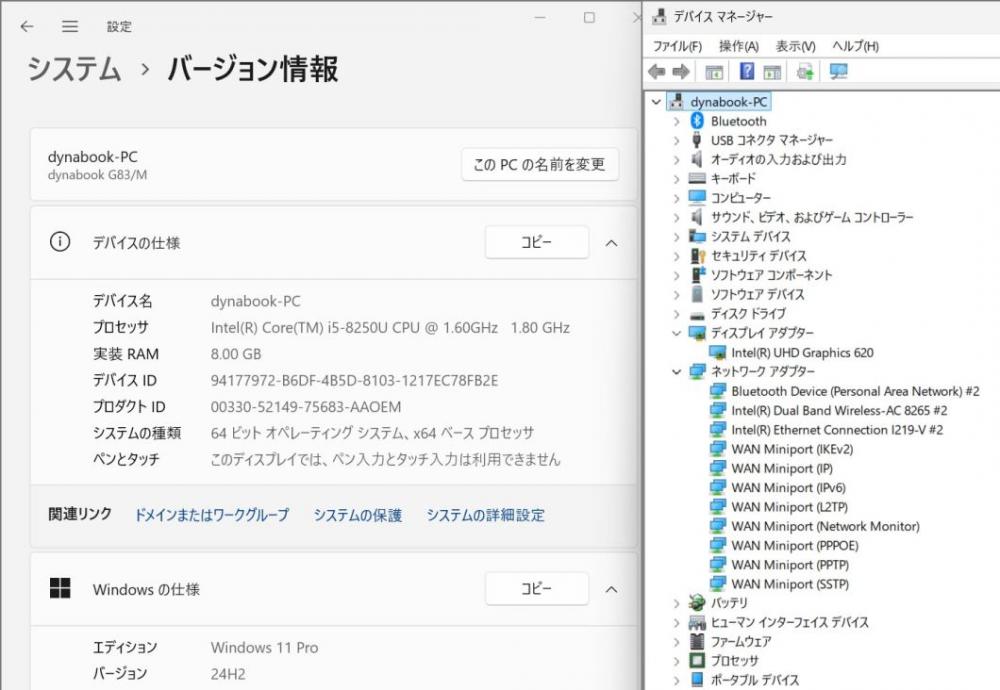Viewport: 1000px width, 690px height.
Task: Click the Intel UHD Graphics 620 device icon
Action: click(717, 353)
